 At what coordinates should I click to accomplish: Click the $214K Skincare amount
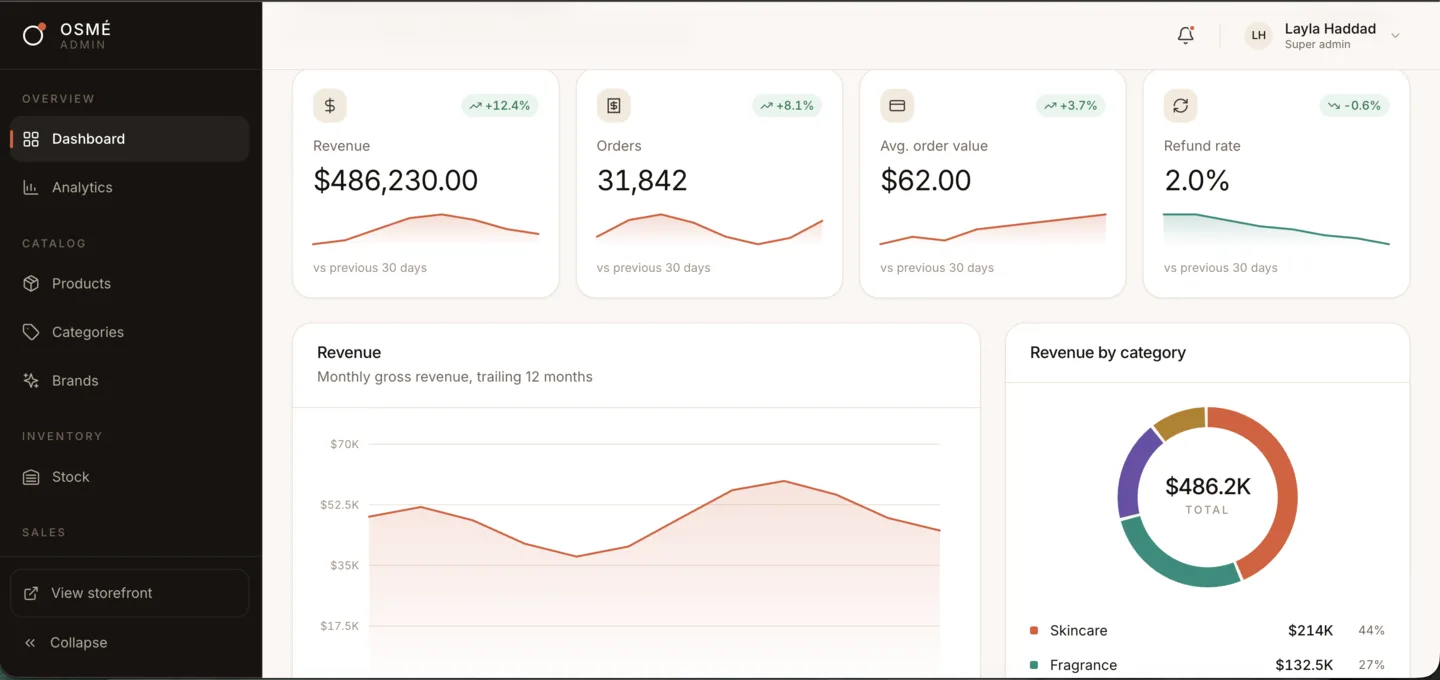tap(1310, 631)
